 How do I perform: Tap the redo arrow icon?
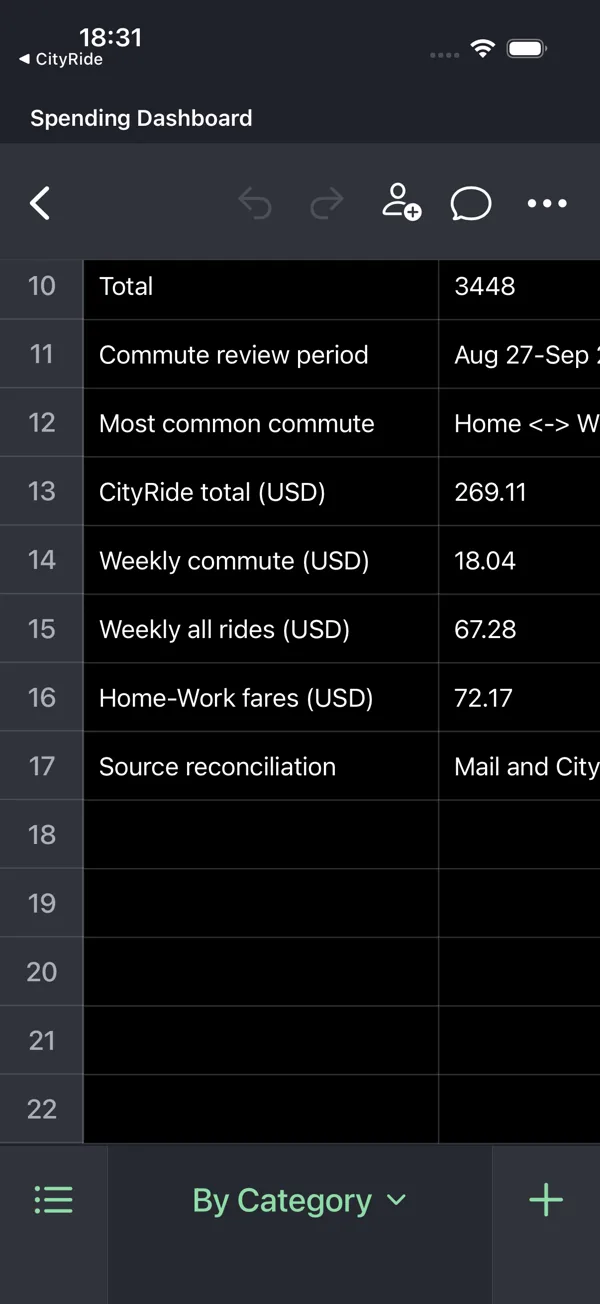[327, 204]
